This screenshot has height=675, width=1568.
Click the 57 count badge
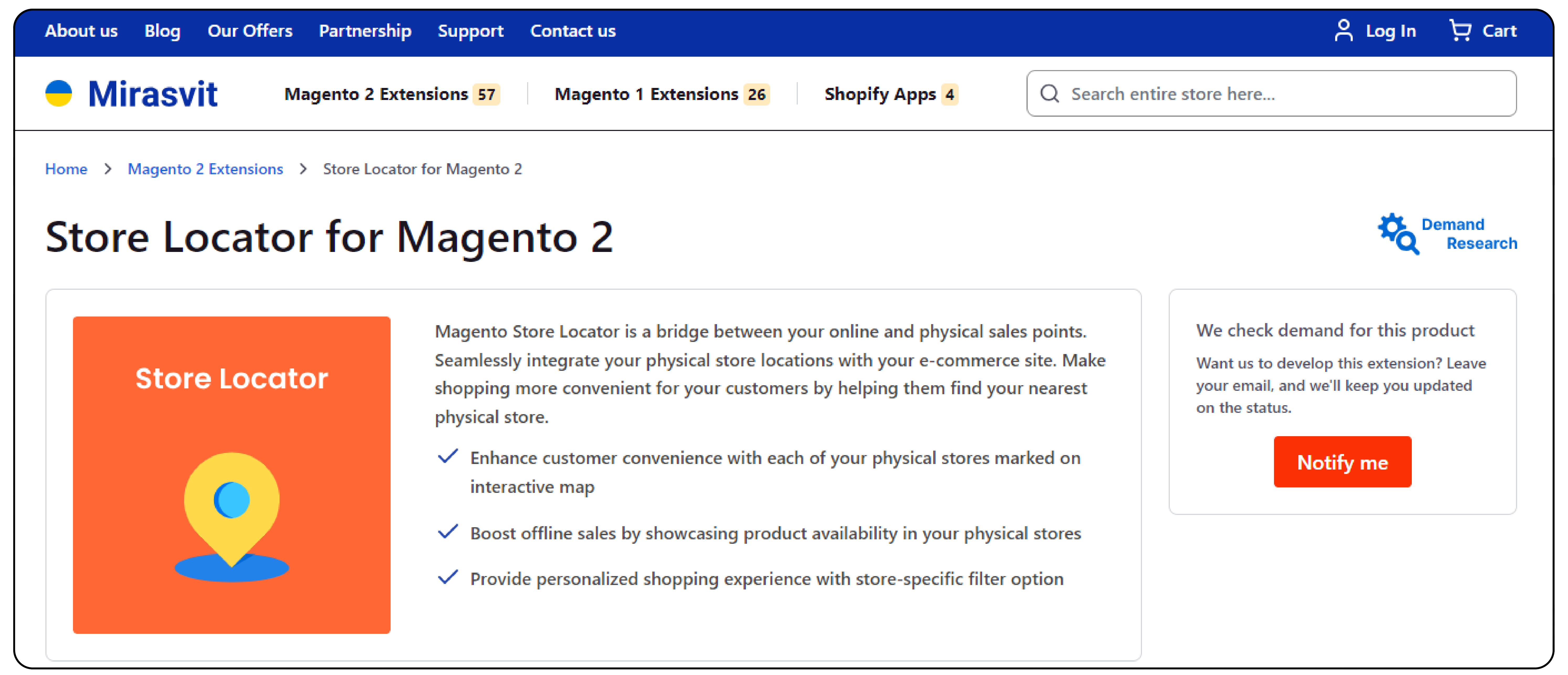pos(486,94)
